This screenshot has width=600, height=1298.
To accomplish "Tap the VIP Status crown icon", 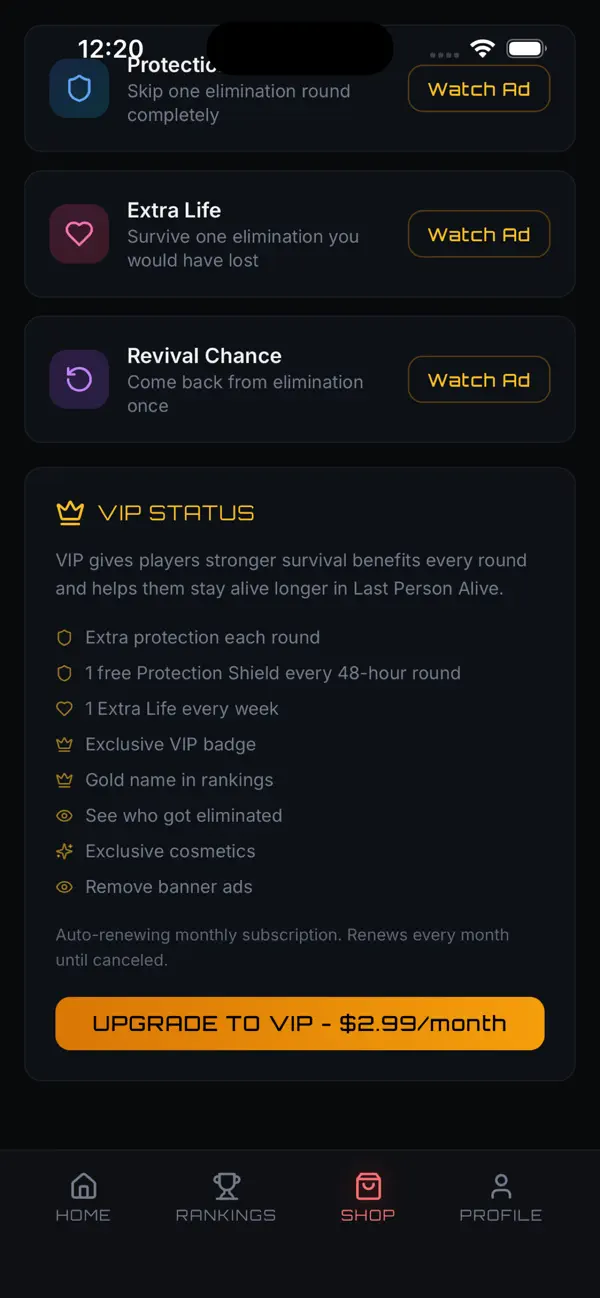I will point(70,513).
